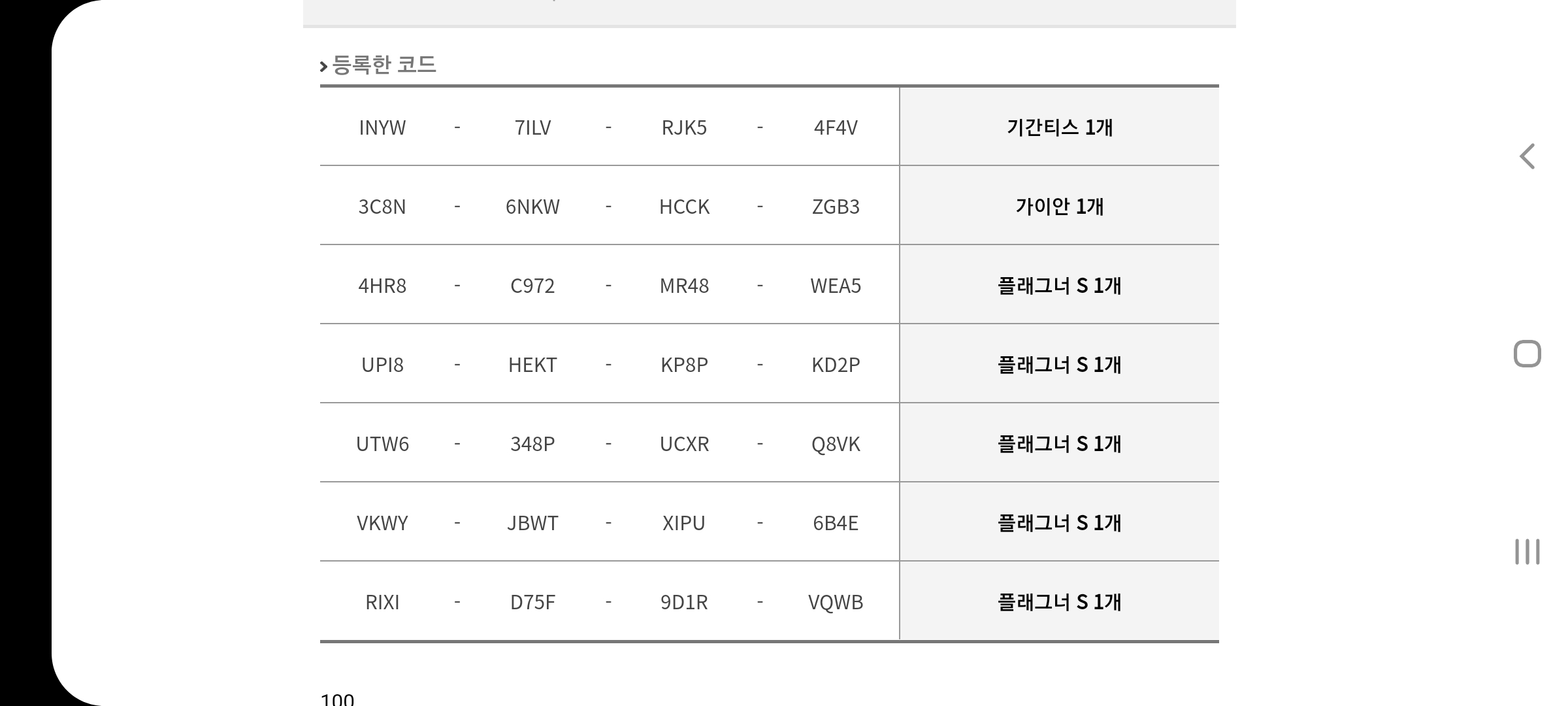This screenshot has width=1568, height=706.
Task: Select 플래그너 S 1개 in the UTW6 row
Action: pos(1059,443)
